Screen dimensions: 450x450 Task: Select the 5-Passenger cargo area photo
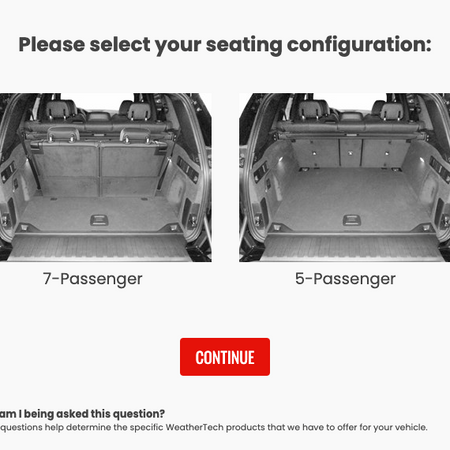[x=345, y=177]
